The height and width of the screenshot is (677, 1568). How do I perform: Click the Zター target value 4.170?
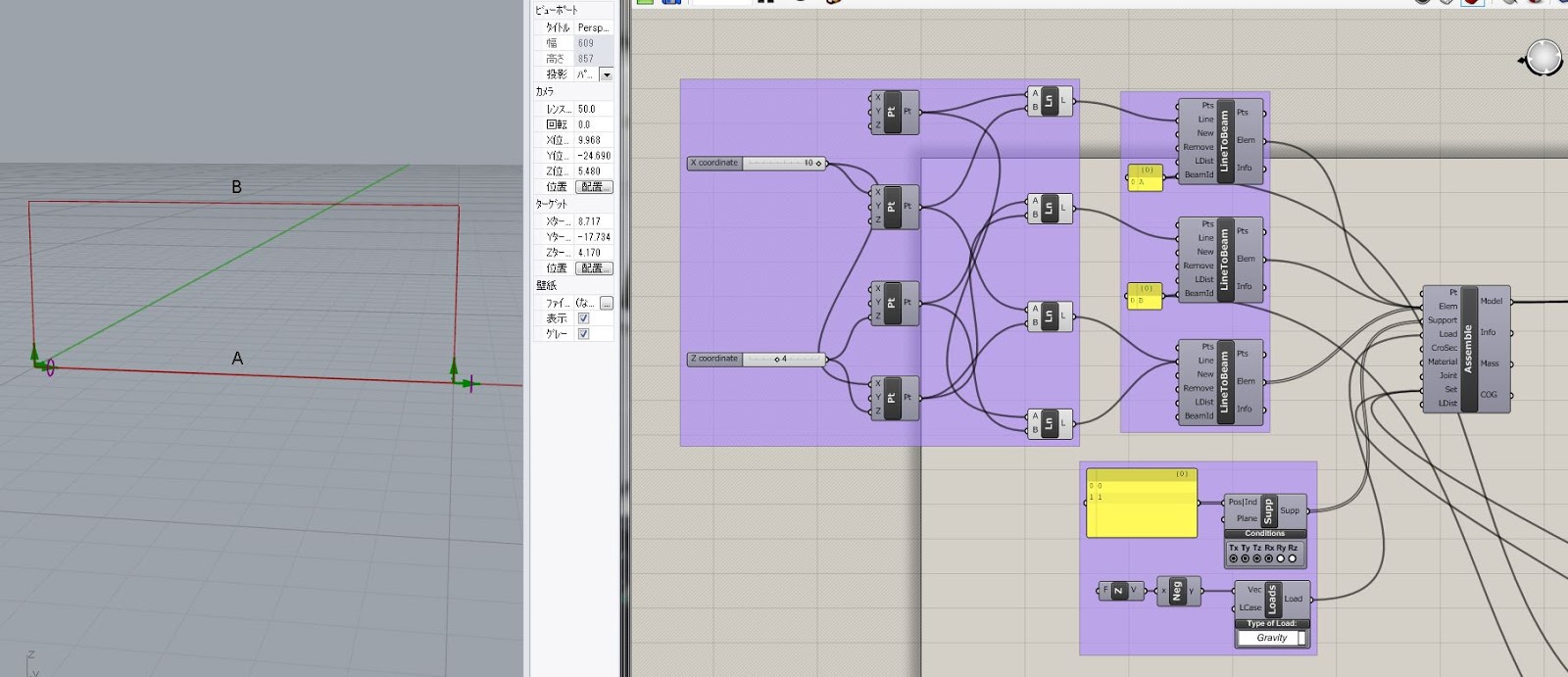[594, 253]
